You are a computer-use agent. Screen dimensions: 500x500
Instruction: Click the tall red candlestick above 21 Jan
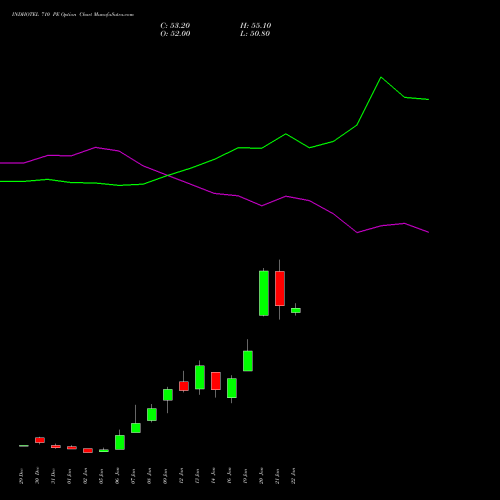pos(280,288)
